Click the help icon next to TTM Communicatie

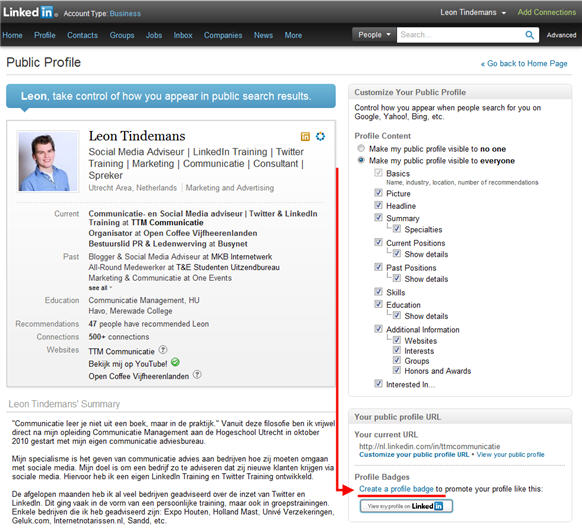(163, 350)
